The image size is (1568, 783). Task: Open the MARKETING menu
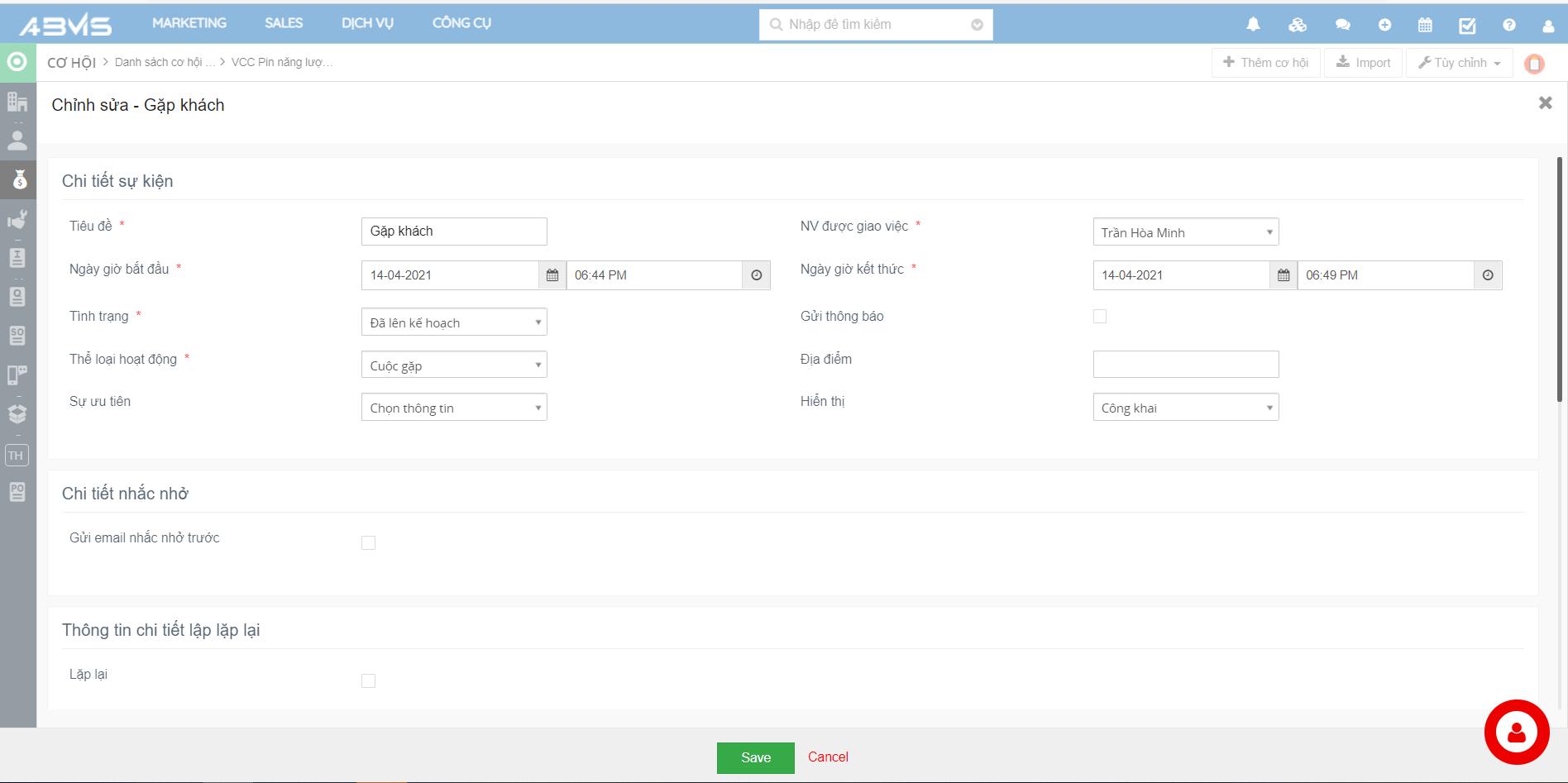pos(189,23)
